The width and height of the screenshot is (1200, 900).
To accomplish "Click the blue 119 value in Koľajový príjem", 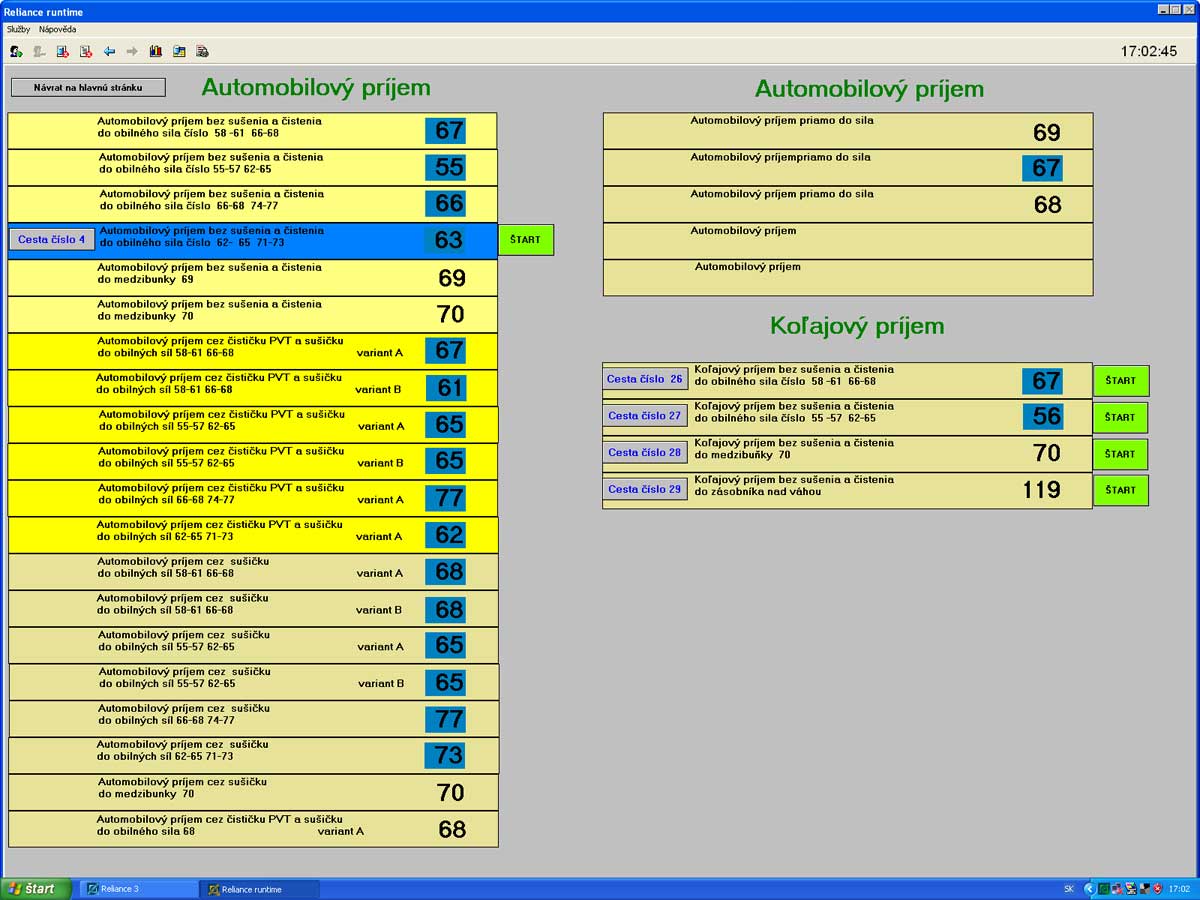I will point(1041,490).
